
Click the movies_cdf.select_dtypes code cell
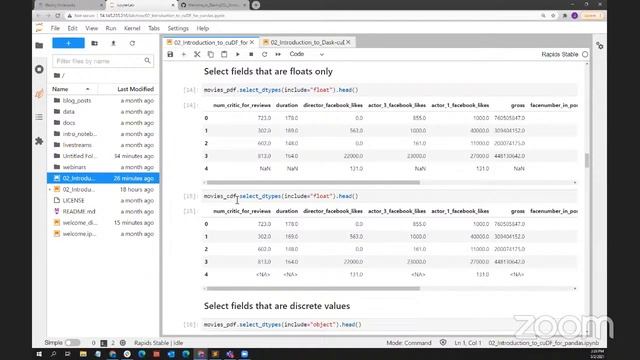[390, 196]
